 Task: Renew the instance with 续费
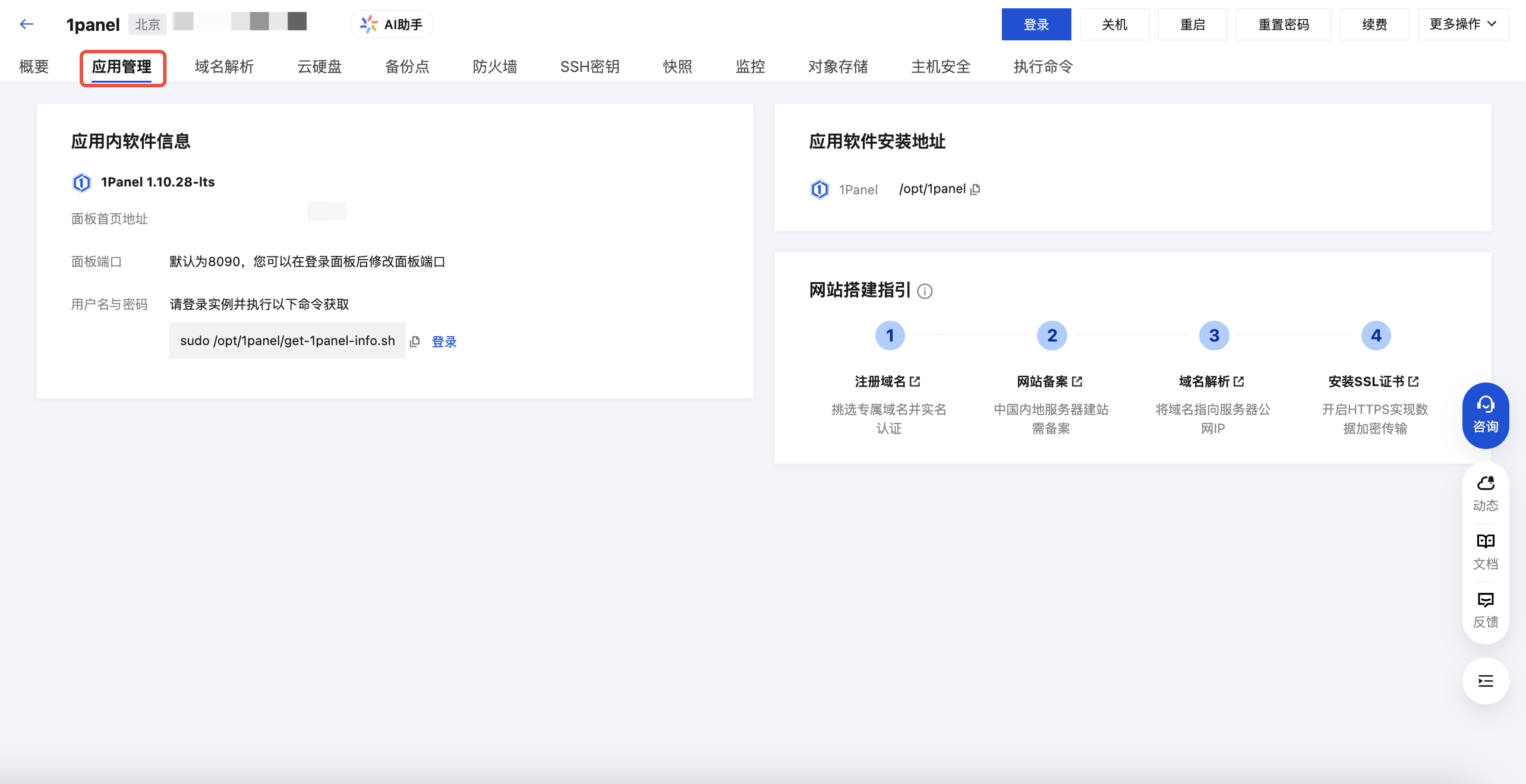point(1374,24)
